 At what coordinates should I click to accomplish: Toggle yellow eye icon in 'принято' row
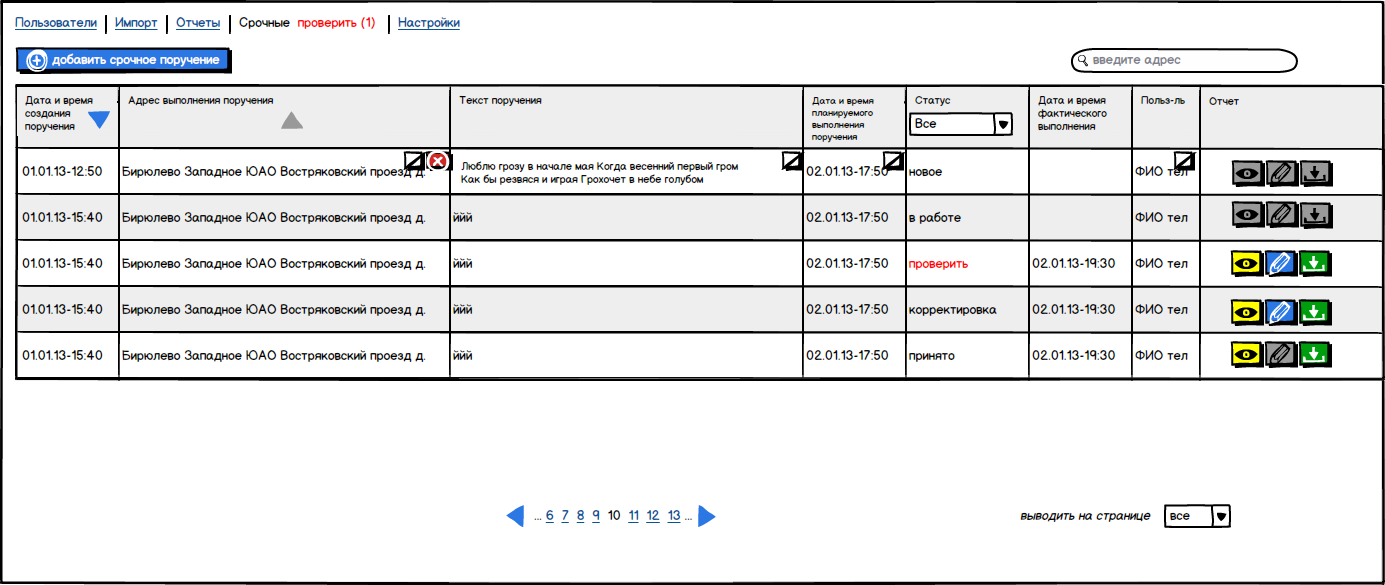[1246, 354]
